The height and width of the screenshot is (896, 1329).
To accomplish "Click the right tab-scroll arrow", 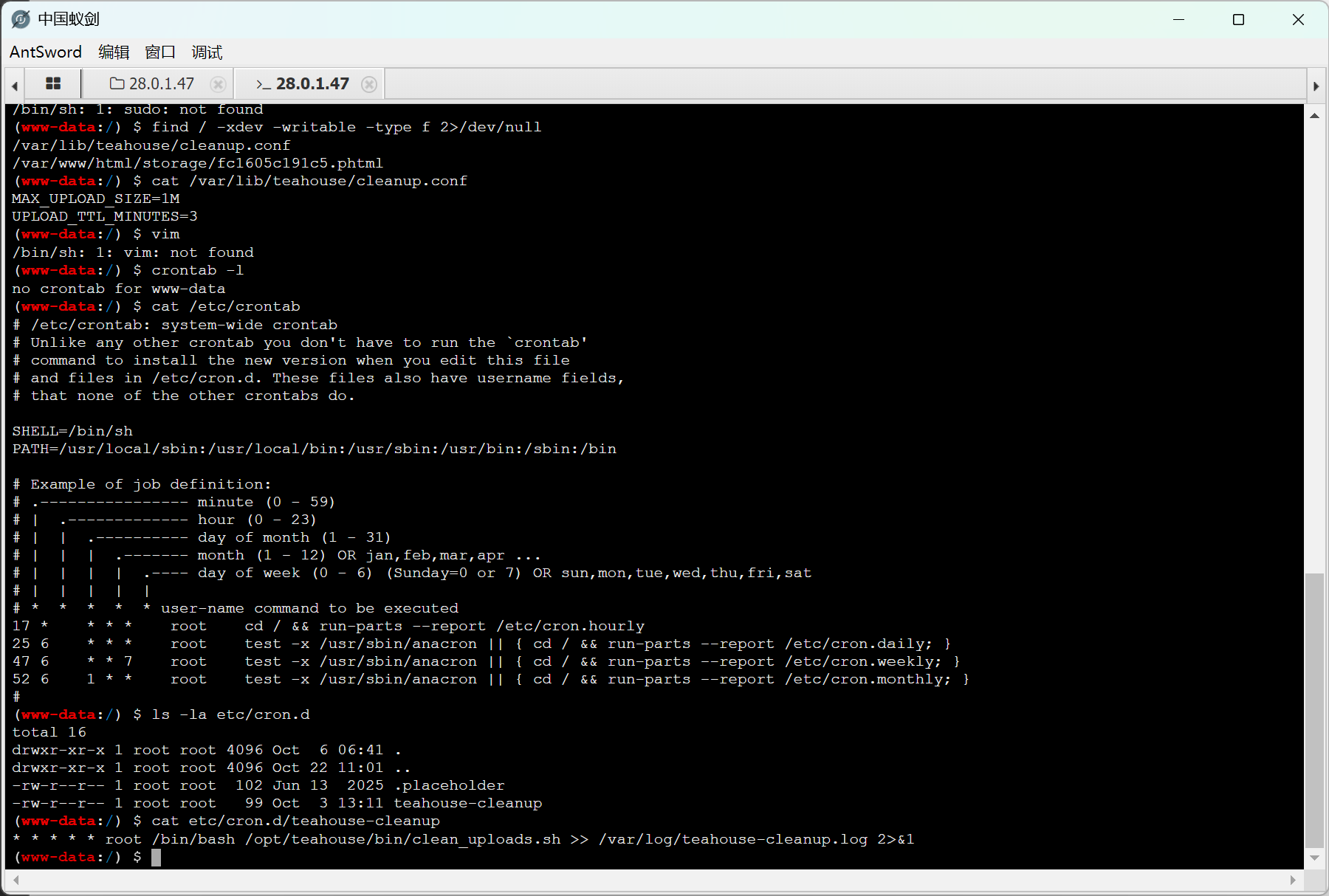I will 1316,86.
